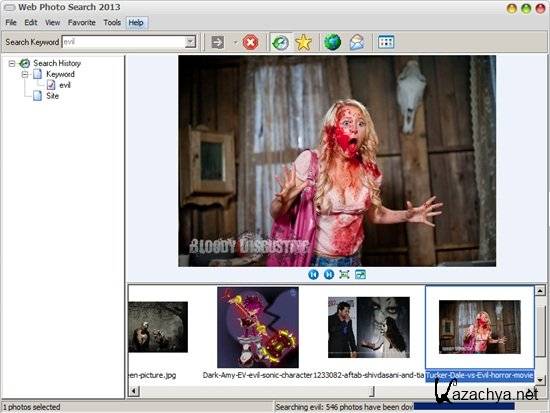The height and width of the screenshot is (413, 550).
Task: Collapse the Keyword tree node
Action: point(25,74)
